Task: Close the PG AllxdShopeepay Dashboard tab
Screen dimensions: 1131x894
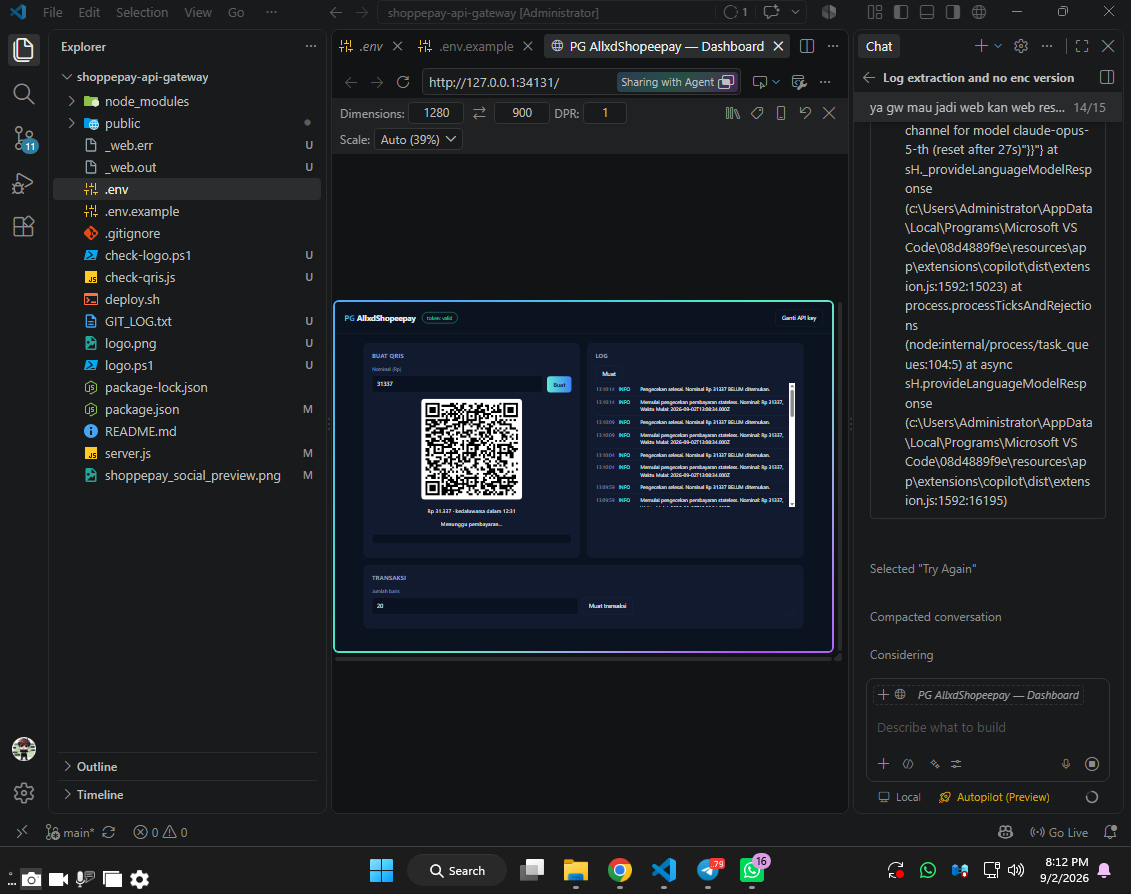Action: tap(778, 46)
